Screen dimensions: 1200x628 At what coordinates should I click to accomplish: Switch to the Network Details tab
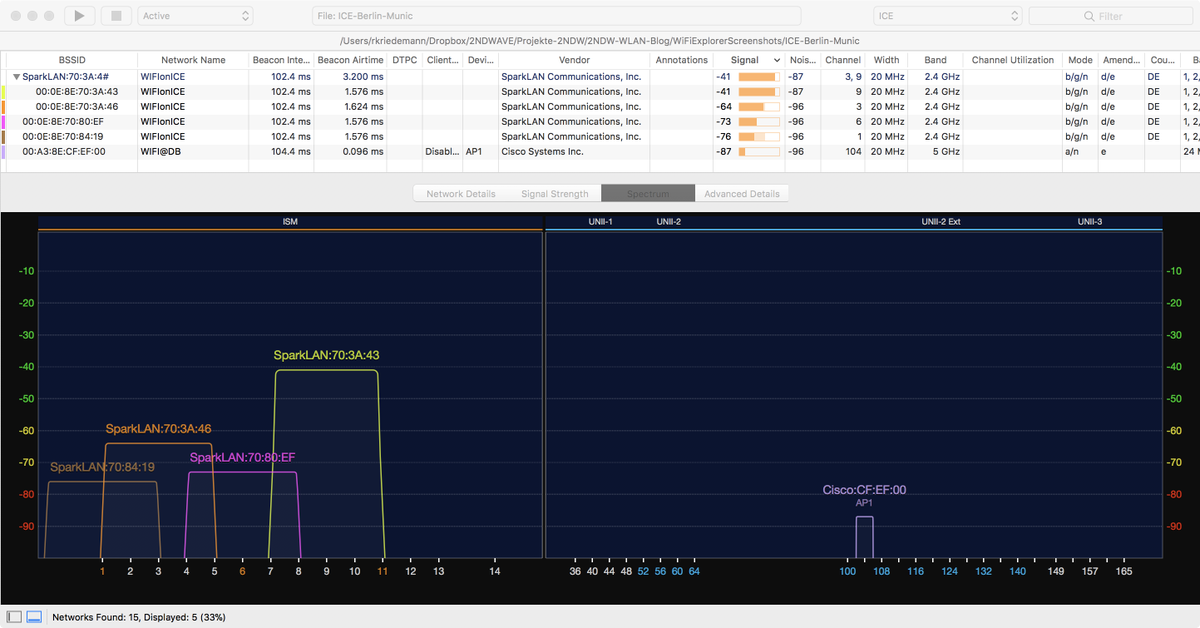point(460,193)
